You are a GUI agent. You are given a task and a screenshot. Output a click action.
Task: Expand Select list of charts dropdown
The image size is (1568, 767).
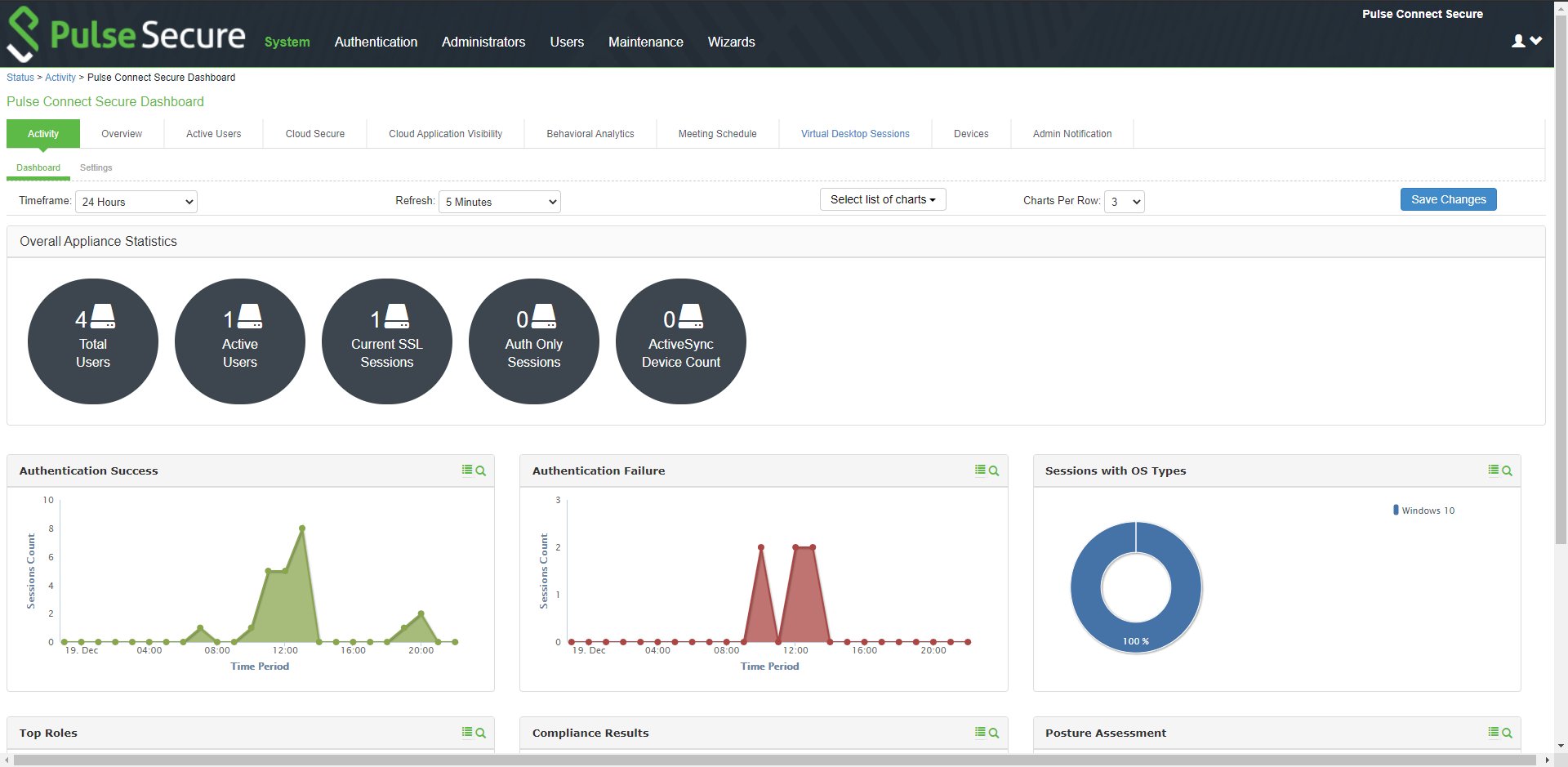pos(883,199)
